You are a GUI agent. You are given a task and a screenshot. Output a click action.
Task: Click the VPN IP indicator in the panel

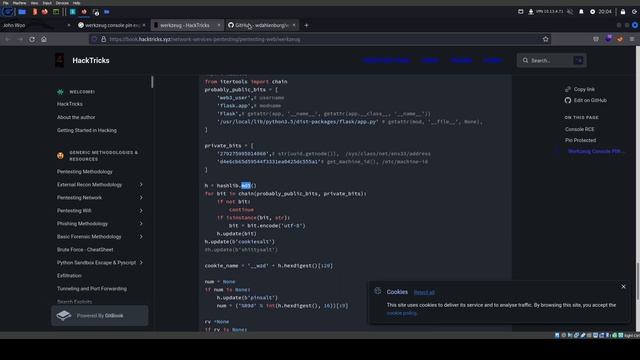[x=549, y=12]
